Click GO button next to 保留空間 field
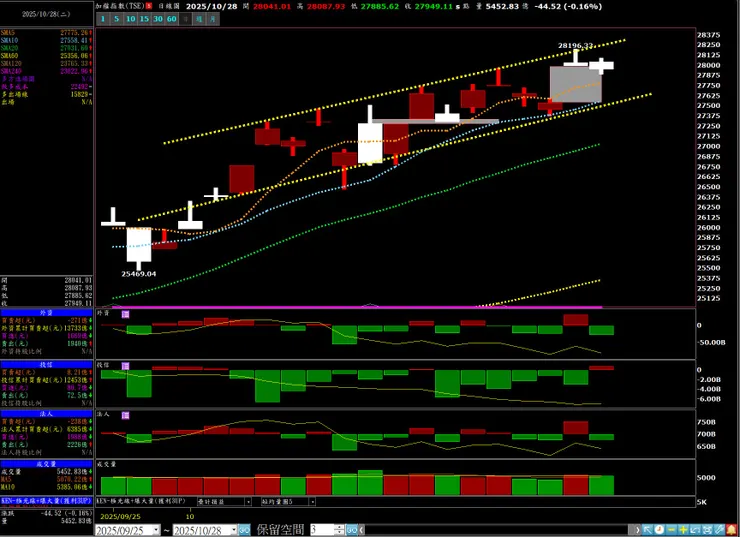Image resolution: width=740 pixels, height=537 pixels. pyautogui.click(x=352, y=530)
